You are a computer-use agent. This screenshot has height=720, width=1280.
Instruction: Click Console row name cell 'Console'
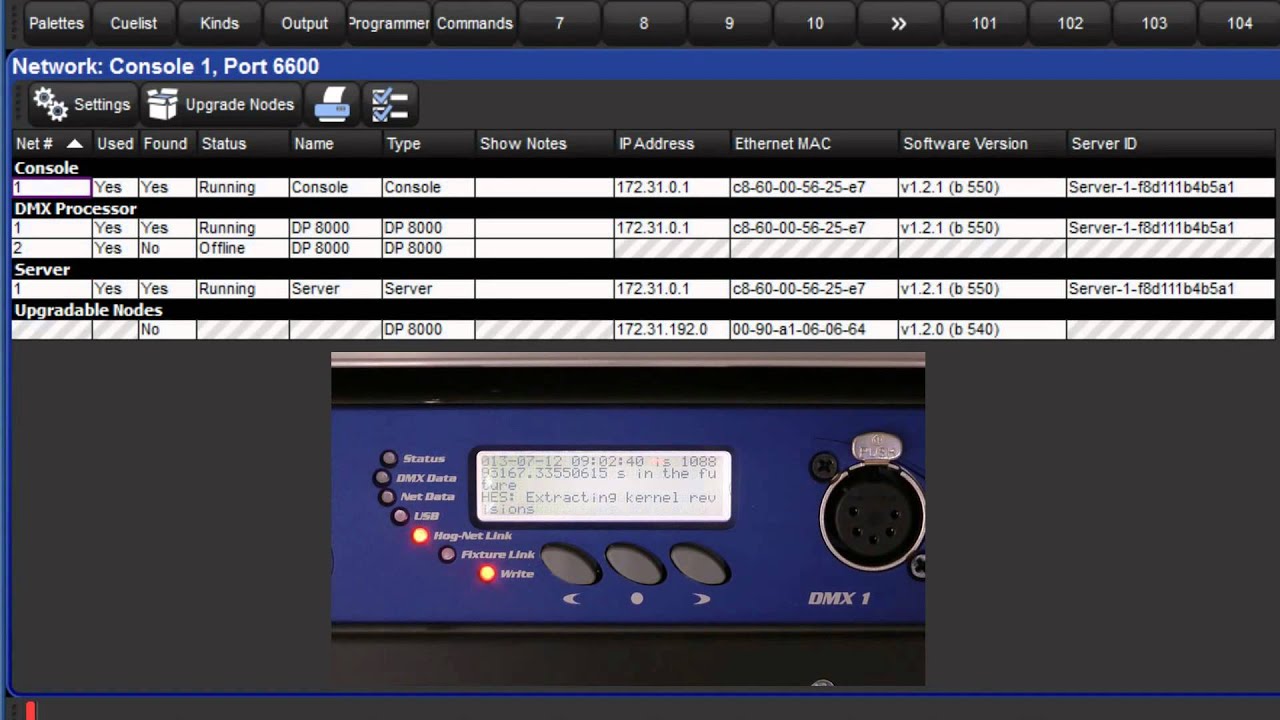(335, 187)
